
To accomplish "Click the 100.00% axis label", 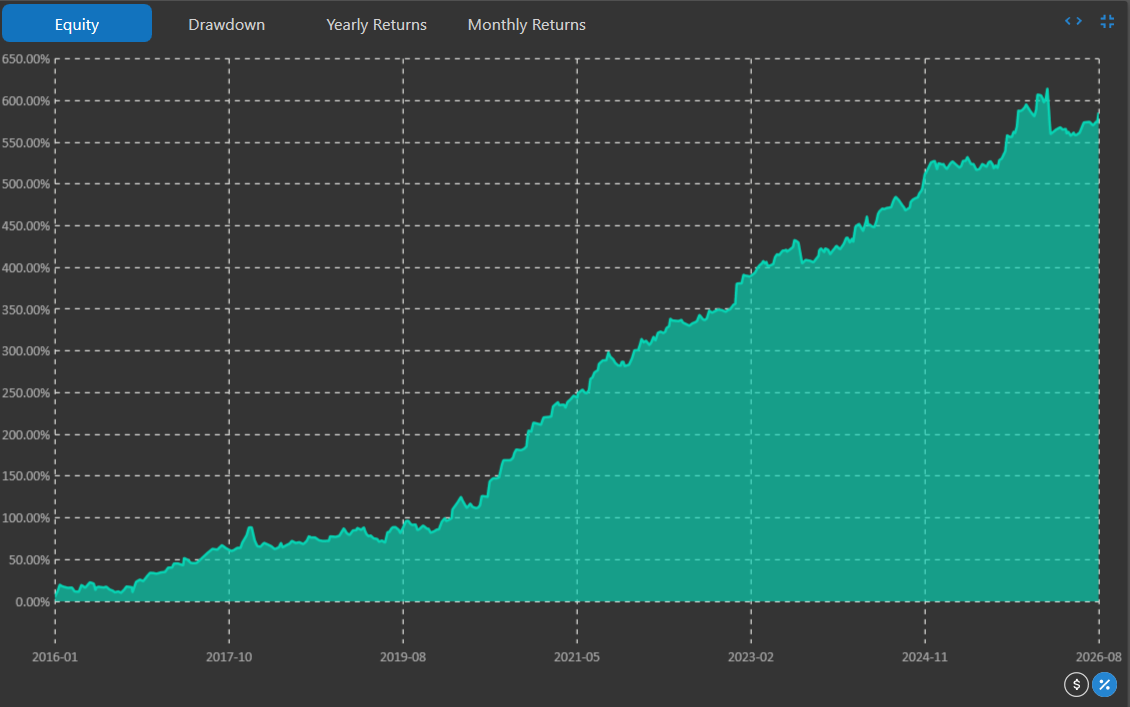I will (26, 517).
